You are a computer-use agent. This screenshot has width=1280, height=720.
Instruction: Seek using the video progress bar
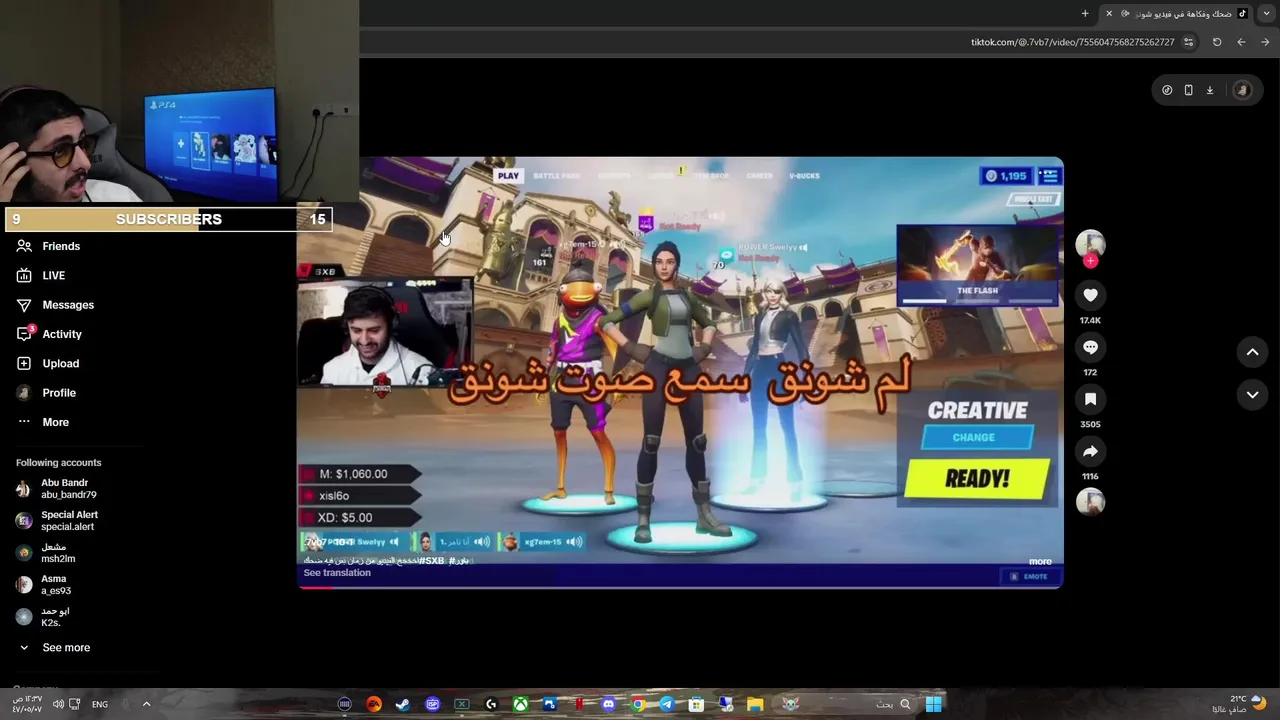pyautogui.click(x=680, y=587)
